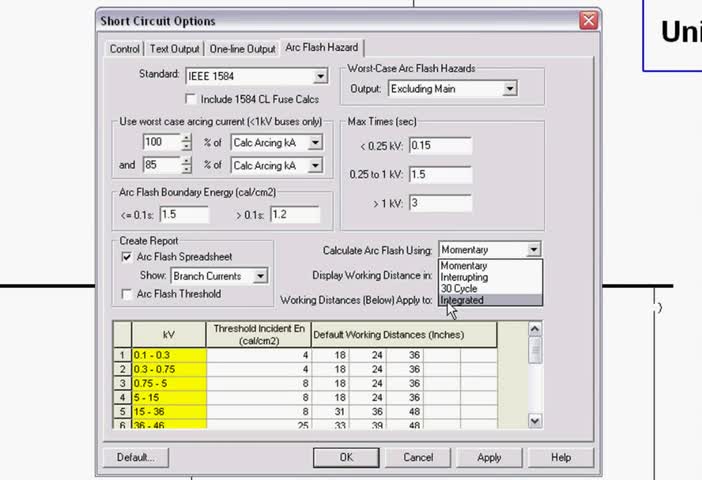Open the One-line Output tab

[242, 48]
